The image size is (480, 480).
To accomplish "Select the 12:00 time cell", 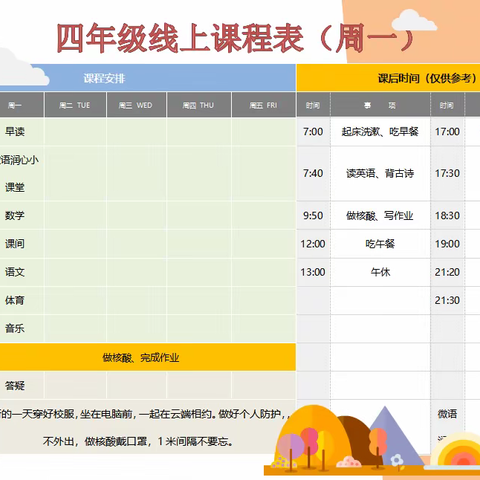I will (313, 244).
